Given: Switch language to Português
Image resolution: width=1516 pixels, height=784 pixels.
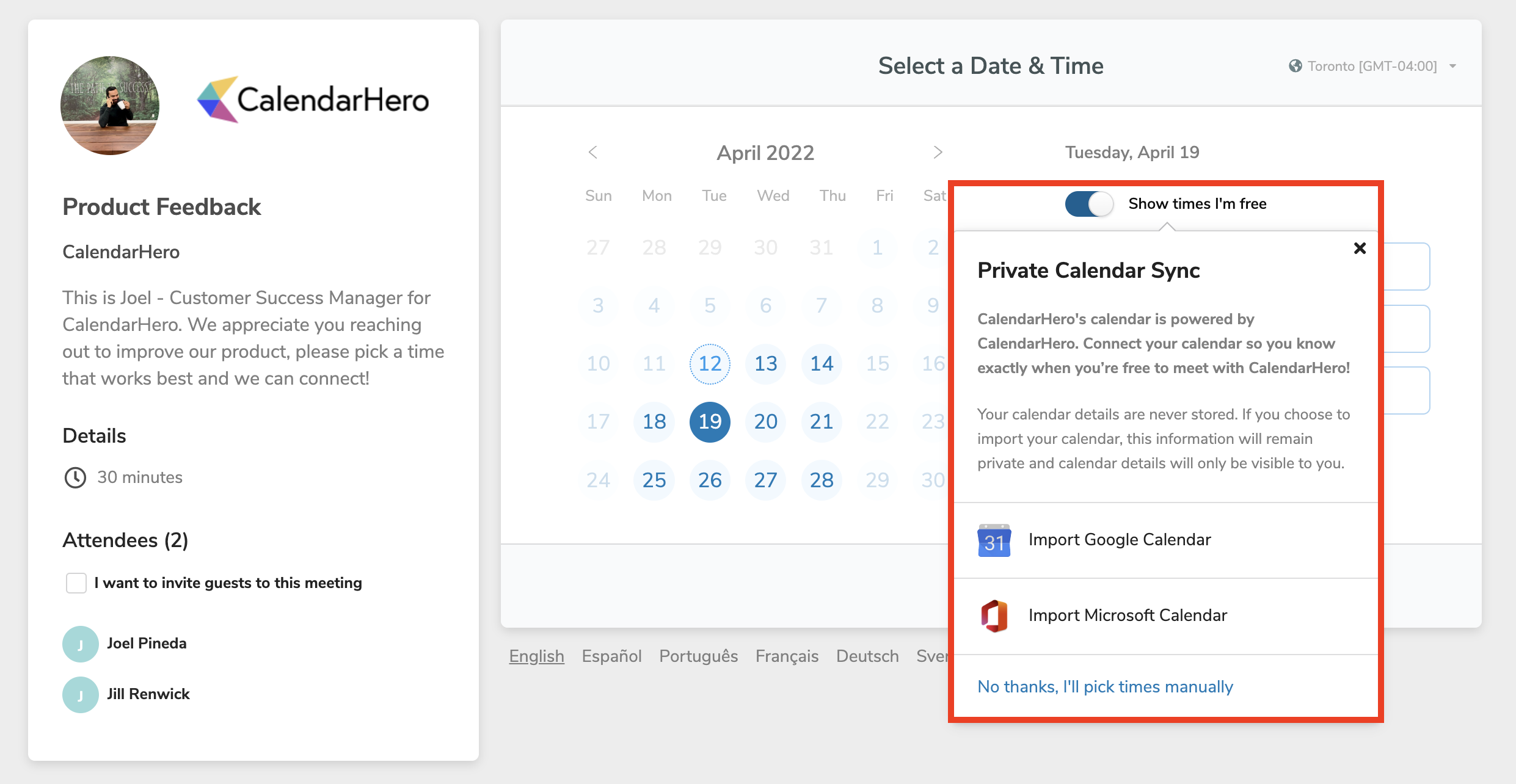Looking at the screenshot, I should [698, 656].
